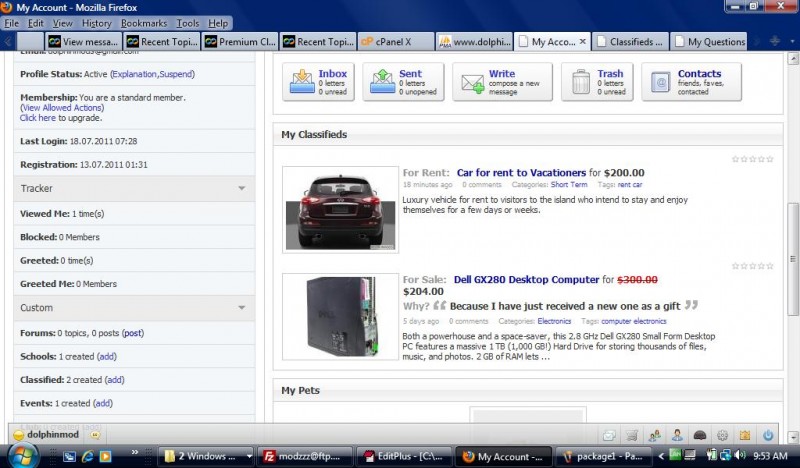The image size is (800, 468).
Task: Click the power icon in the member toolbar
Action: coord(768,435)
